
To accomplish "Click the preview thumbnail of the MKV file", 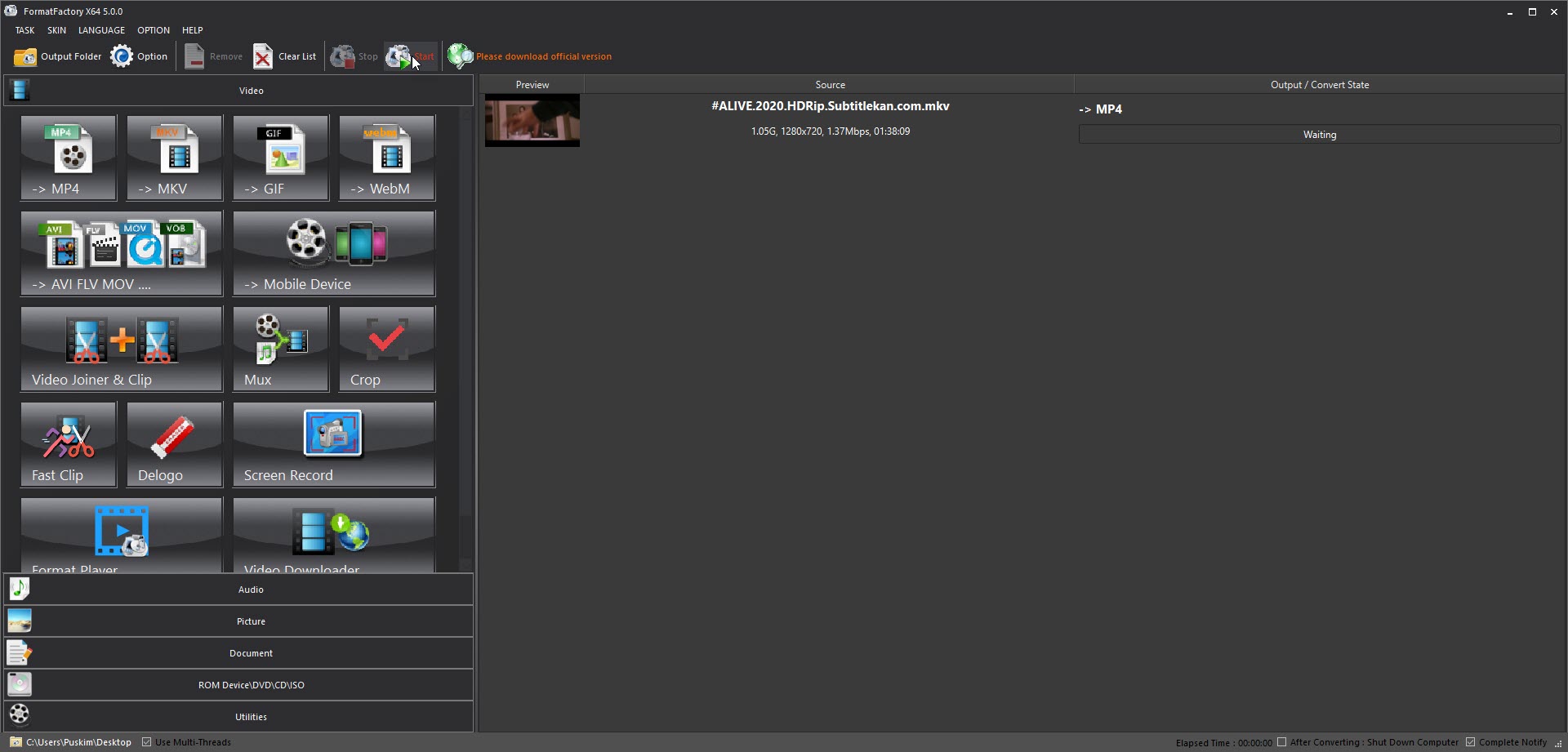I will 532,120.
